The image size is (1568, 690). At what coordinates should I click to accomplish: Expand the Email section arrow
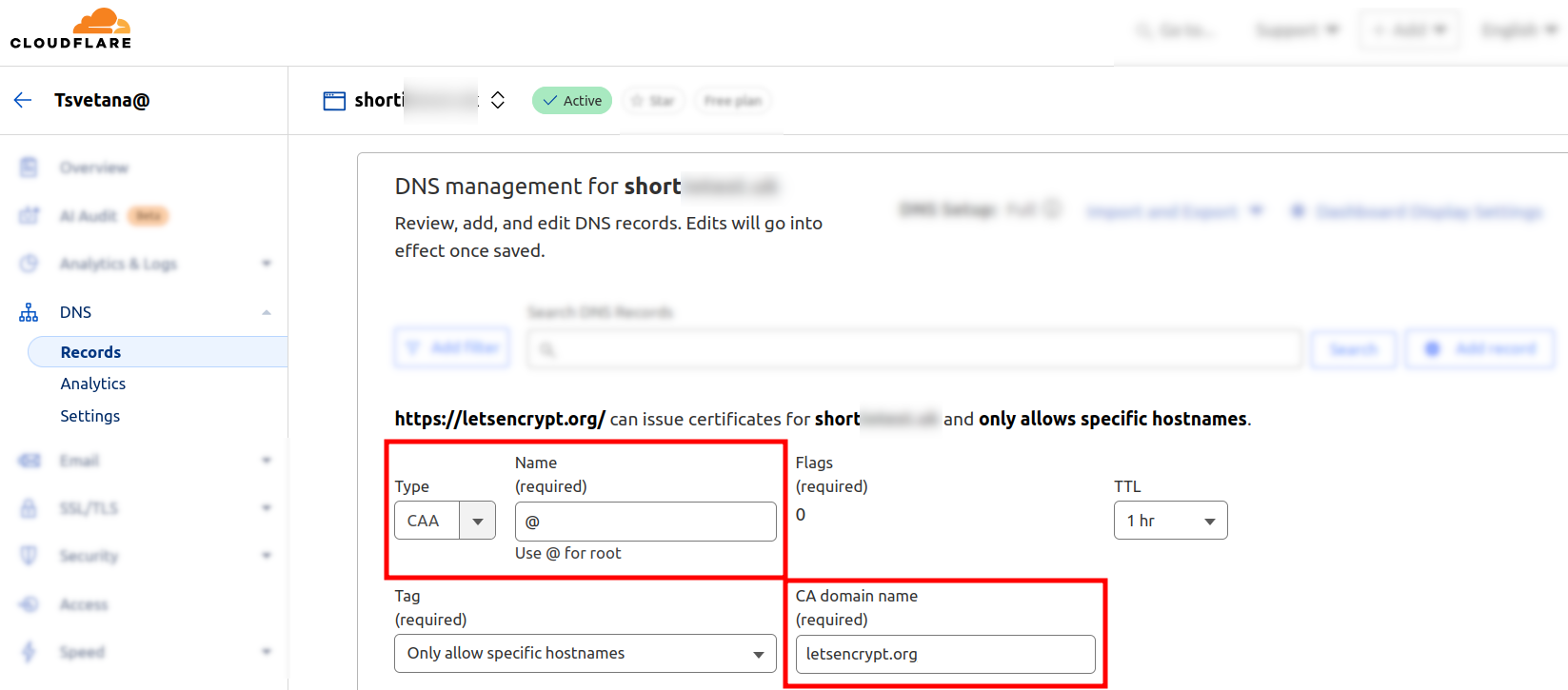coord(267,461)
